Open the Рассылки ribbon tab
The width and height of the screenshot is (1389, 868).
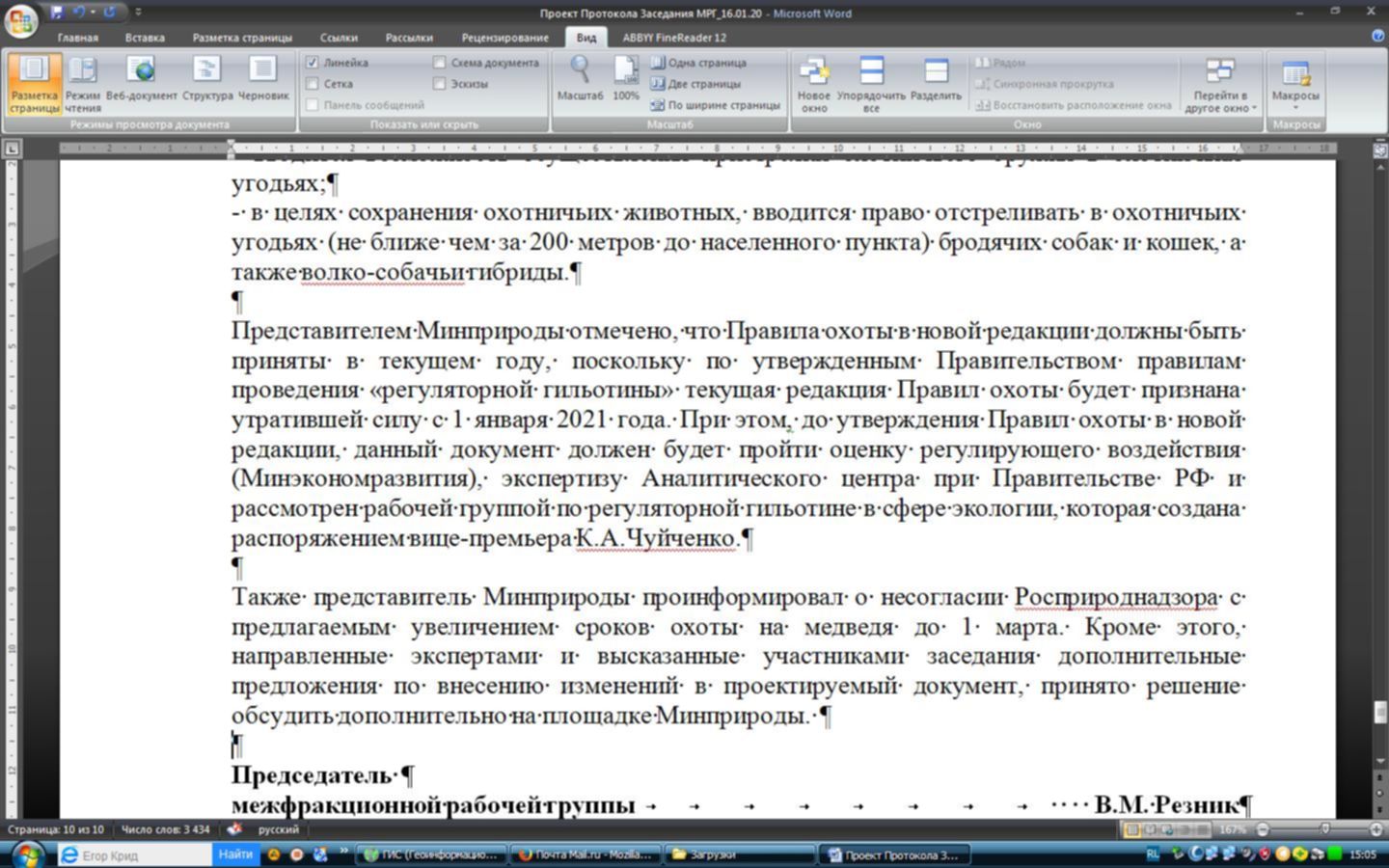(x=409, y=38)
